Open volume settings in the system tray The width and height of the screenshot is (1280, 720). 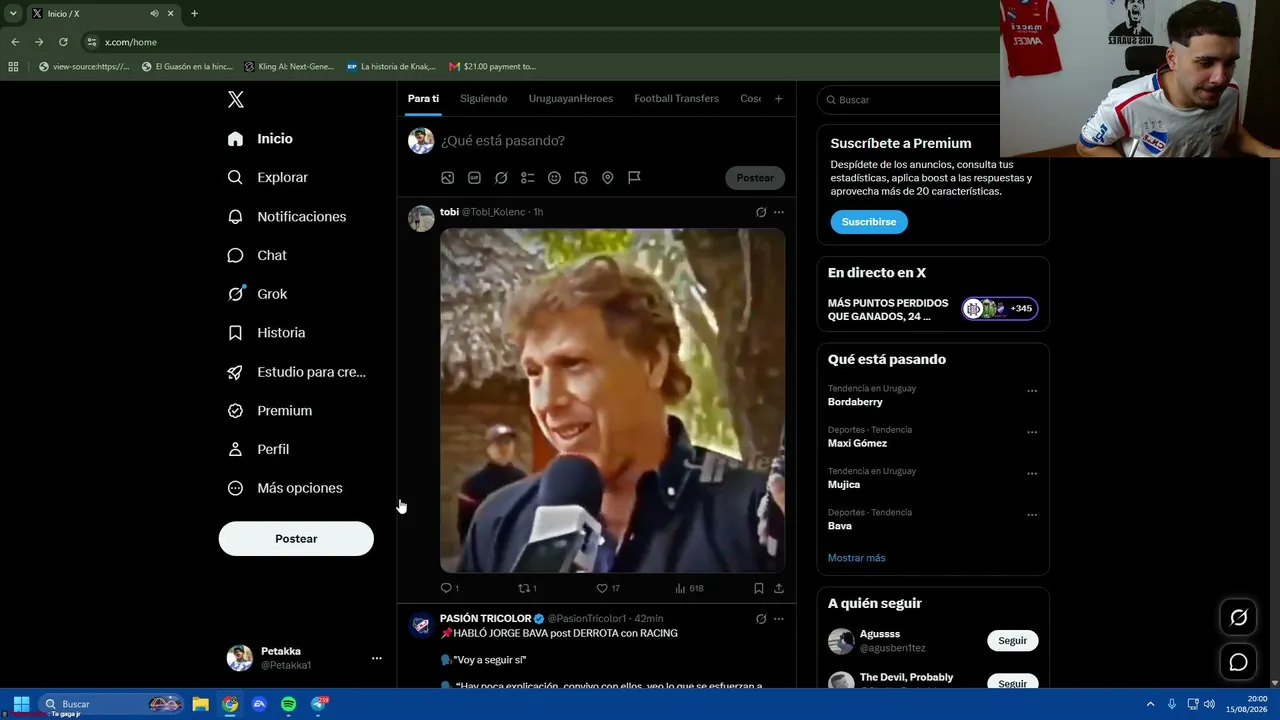pyautogui.click(x=1209, y=704)
